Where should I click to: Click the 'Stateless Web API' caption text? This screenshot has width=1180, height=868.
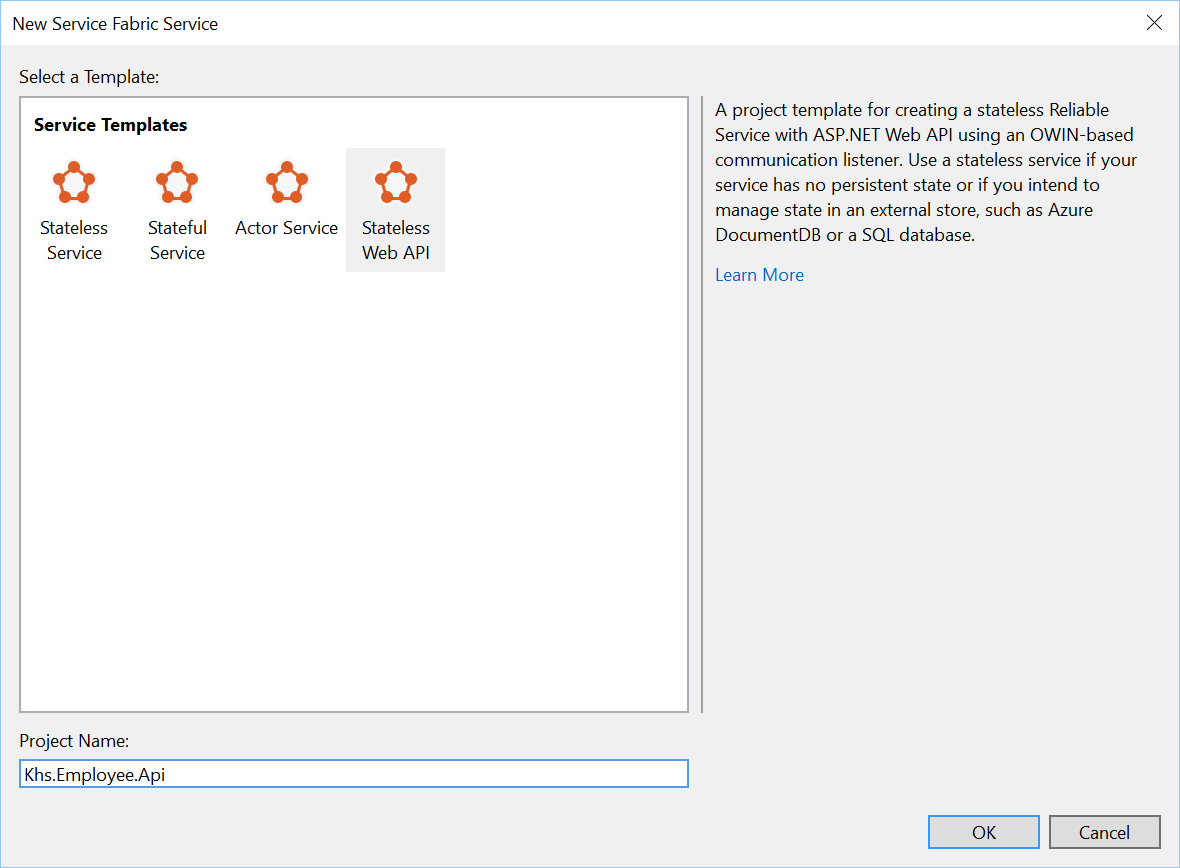coord(396,240)
